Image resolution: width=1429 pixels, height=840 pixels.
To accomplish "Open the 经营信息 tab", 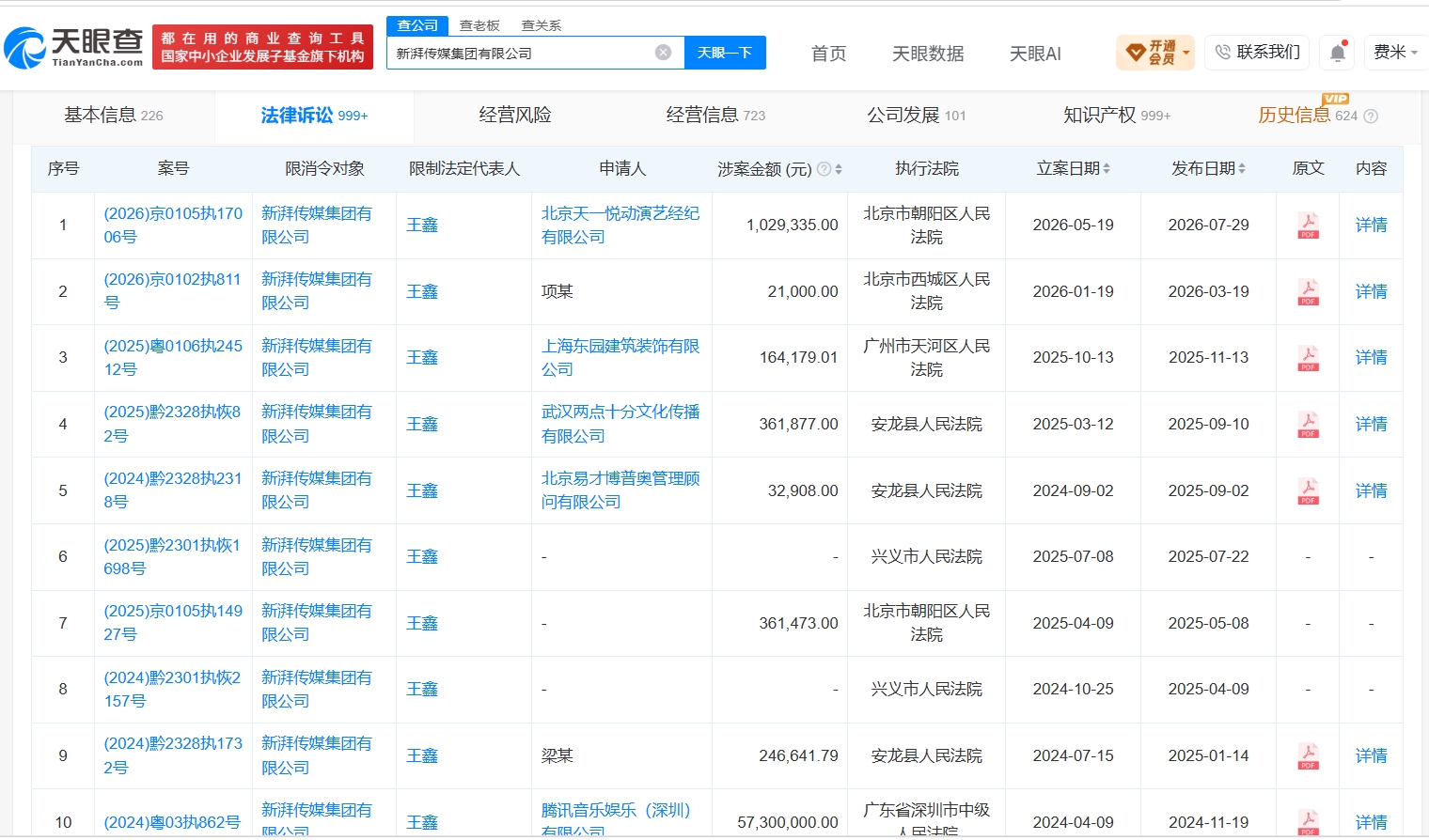I will point(715,116).
